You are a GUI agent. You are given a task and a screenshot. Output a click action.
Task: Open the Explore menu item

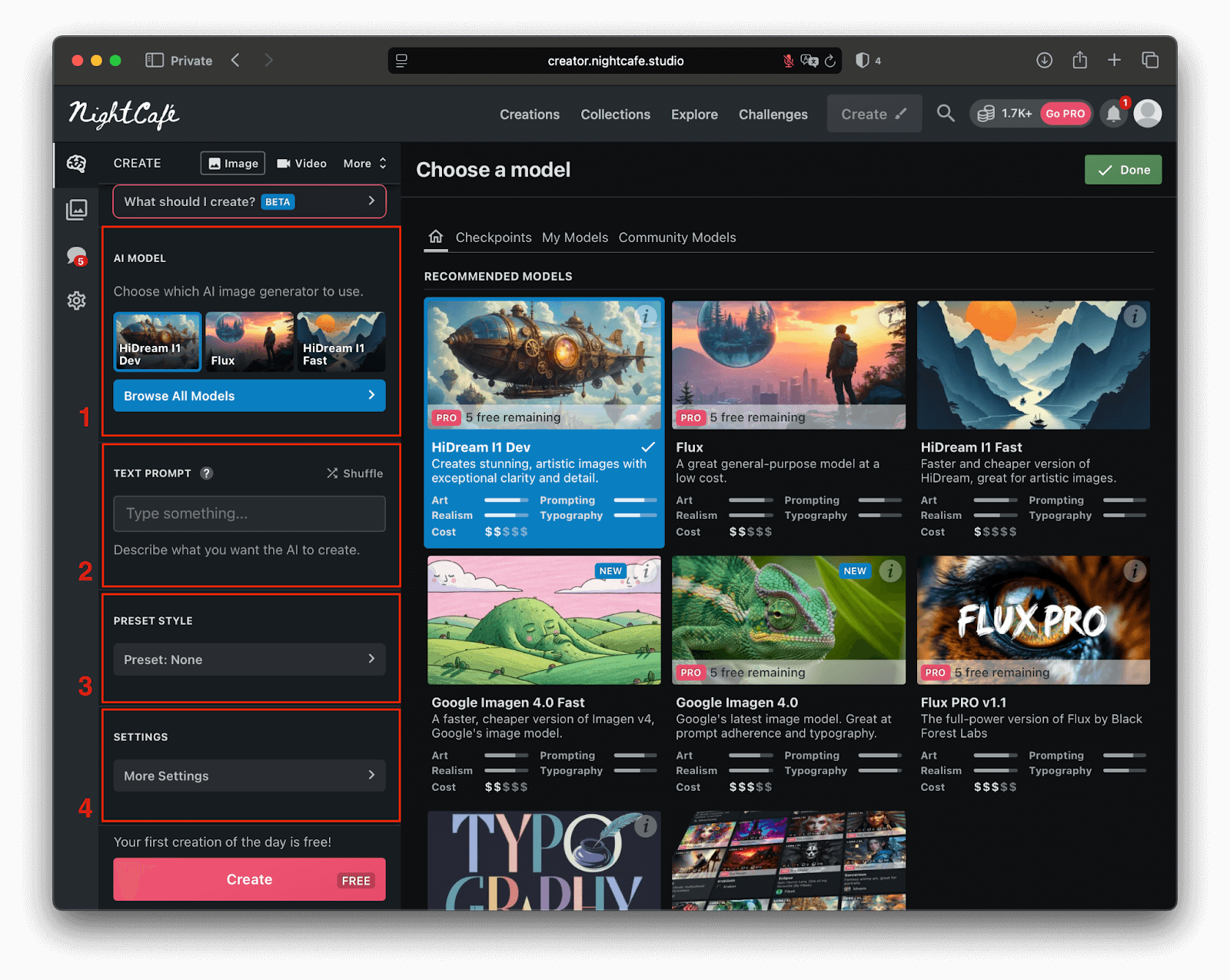click(693, 115)
